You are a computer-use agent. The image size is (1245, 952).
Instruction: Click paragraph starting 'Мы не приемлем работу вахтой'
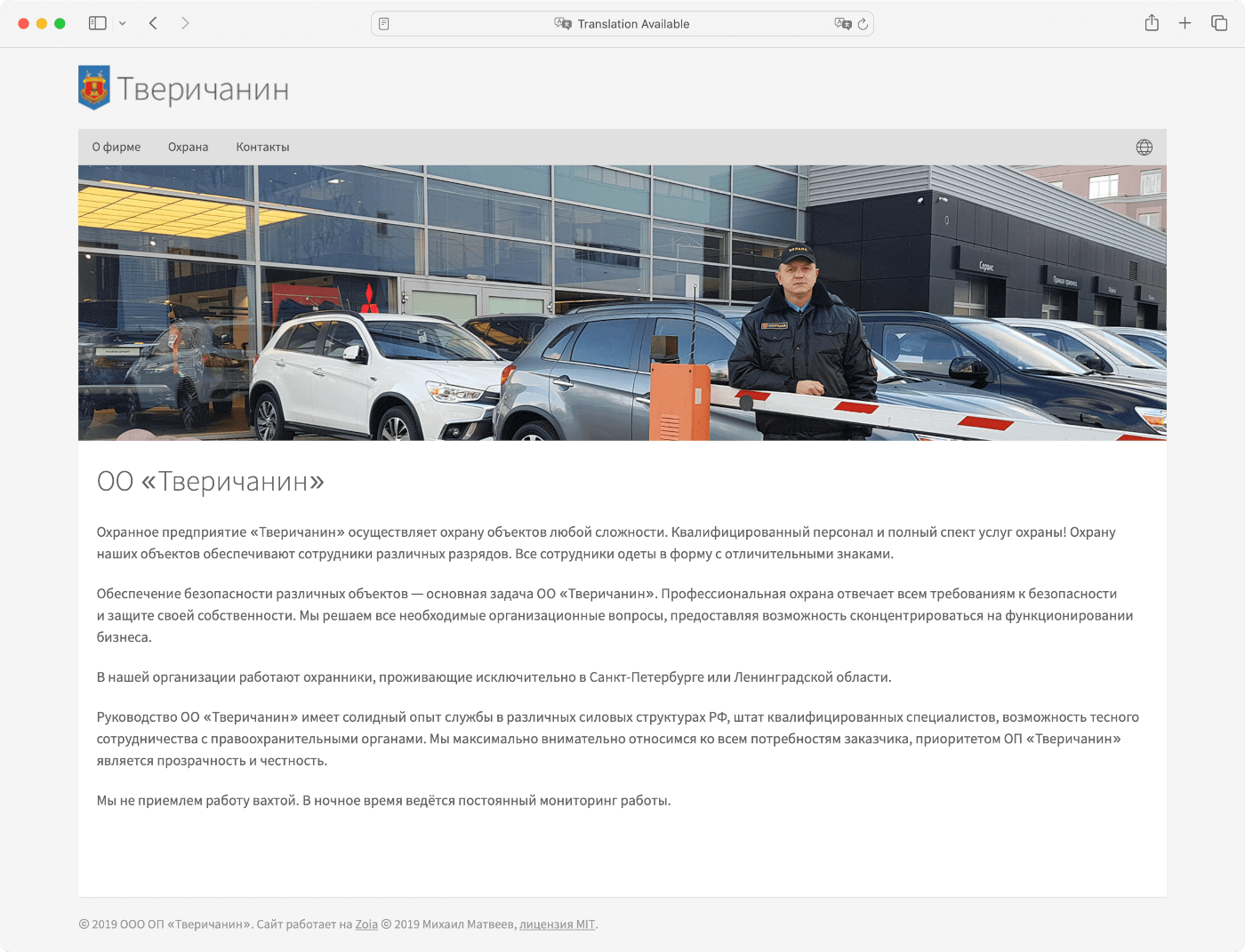(x=384, y=801)
